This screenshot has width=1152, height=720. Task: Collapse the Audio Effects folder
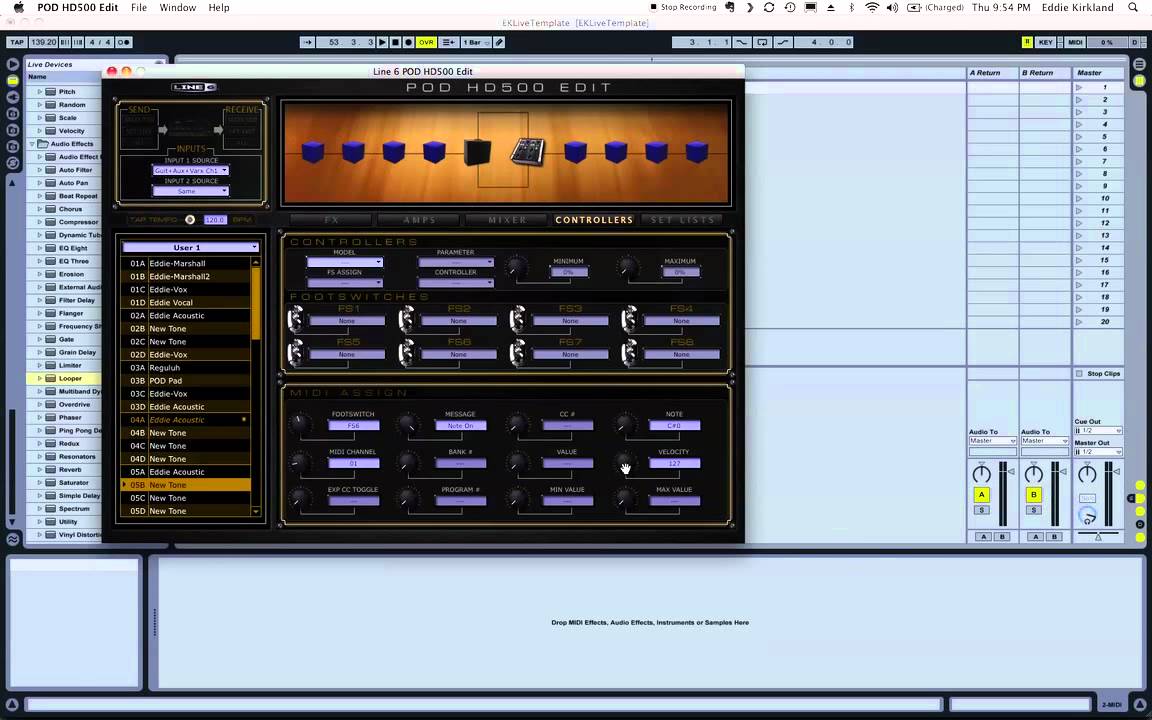click(x=32, y=144)
